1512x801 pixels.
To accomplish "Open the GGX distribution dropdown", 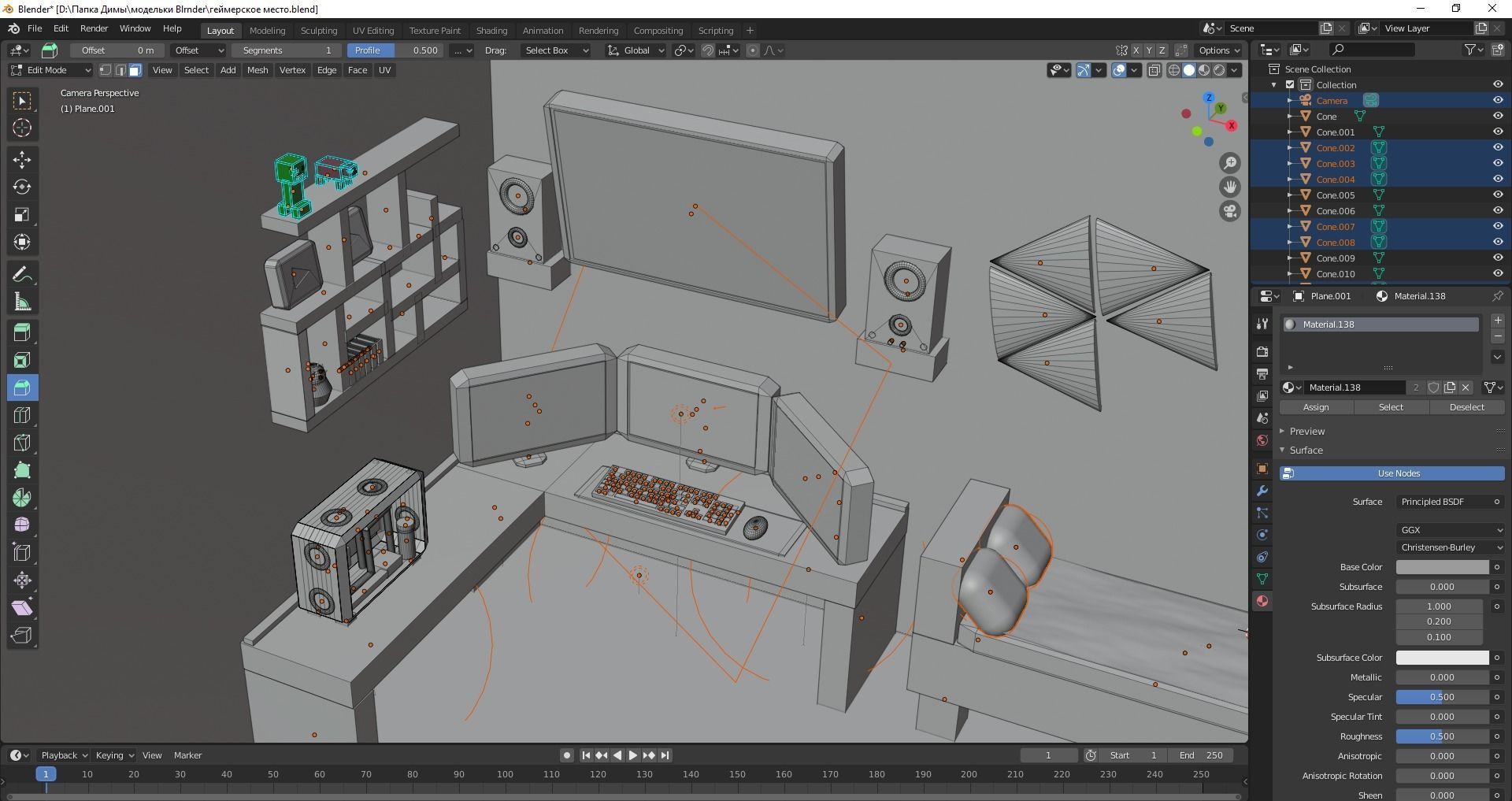I will click(1451, 530).
